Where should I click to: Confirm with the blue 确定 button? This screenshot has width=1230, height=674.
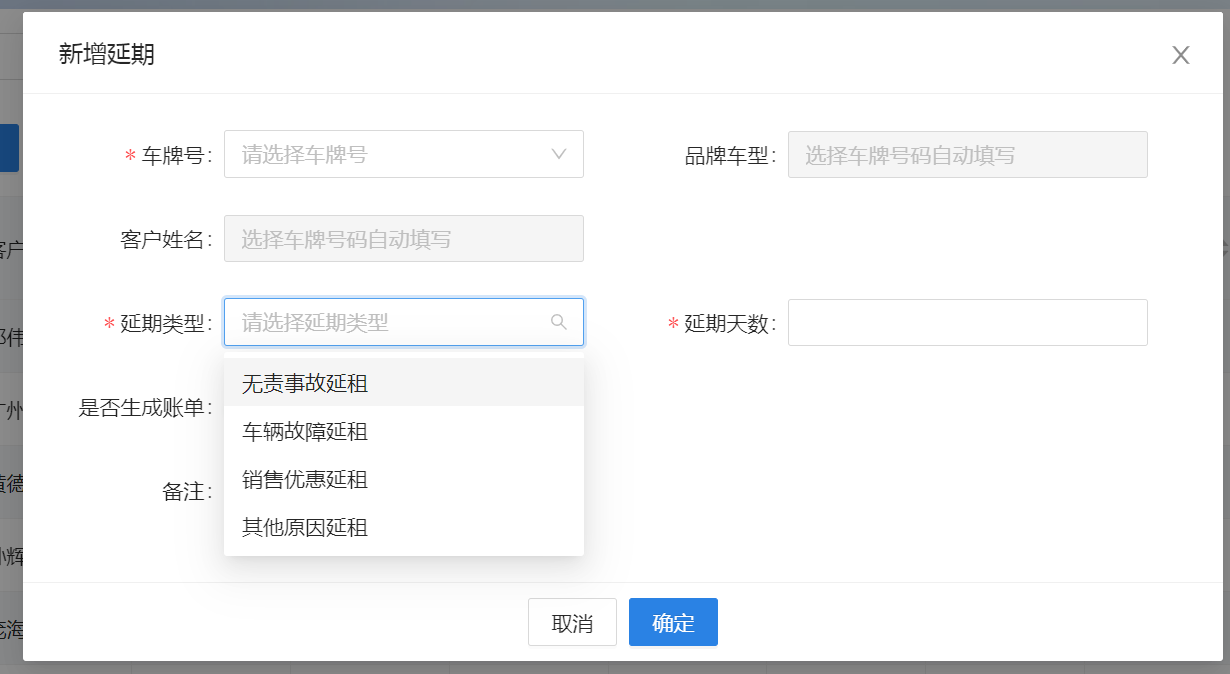click(673, 623)
